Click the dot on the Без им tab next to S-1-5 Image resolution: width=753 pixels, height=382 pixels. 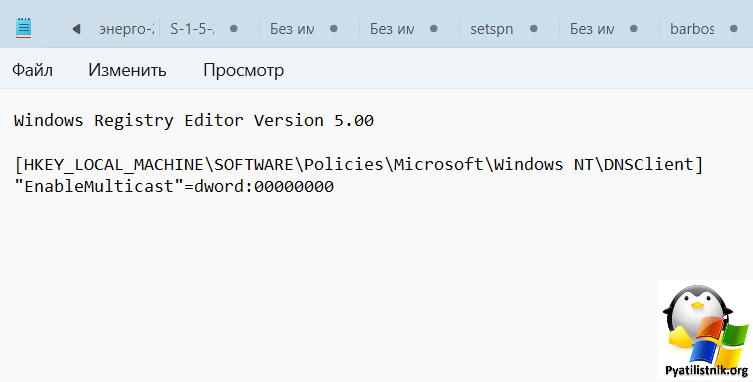[x=334, y=29]
